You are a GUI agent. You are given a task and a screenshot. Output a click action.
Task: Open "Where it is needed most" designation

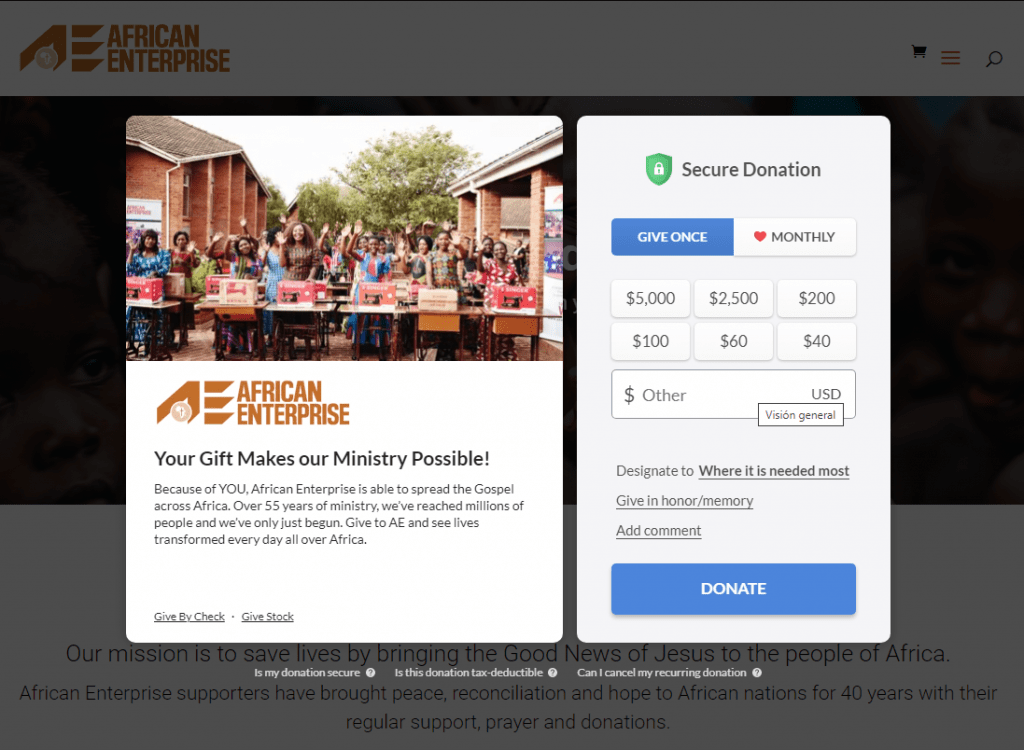click(774, 471)
